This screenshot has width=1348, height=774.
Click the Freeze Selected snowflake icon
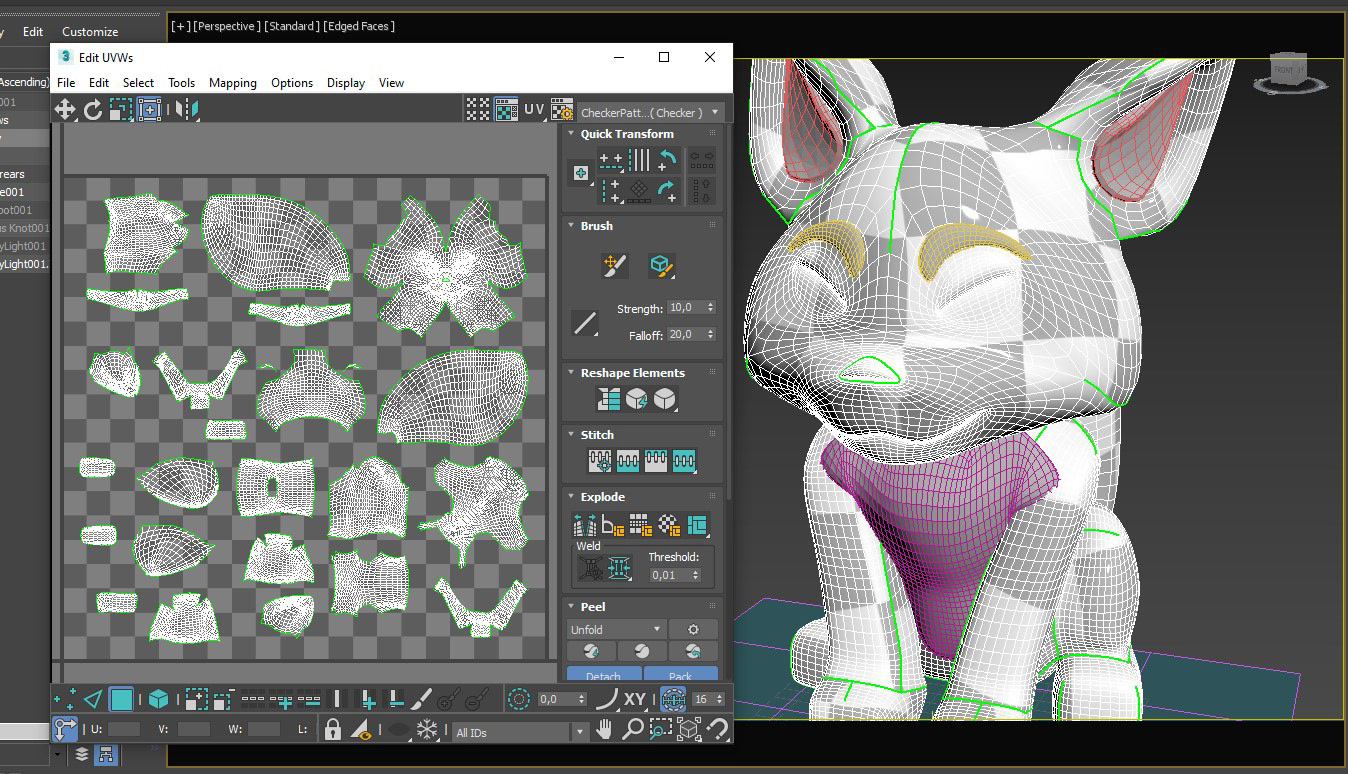point(427,730)
